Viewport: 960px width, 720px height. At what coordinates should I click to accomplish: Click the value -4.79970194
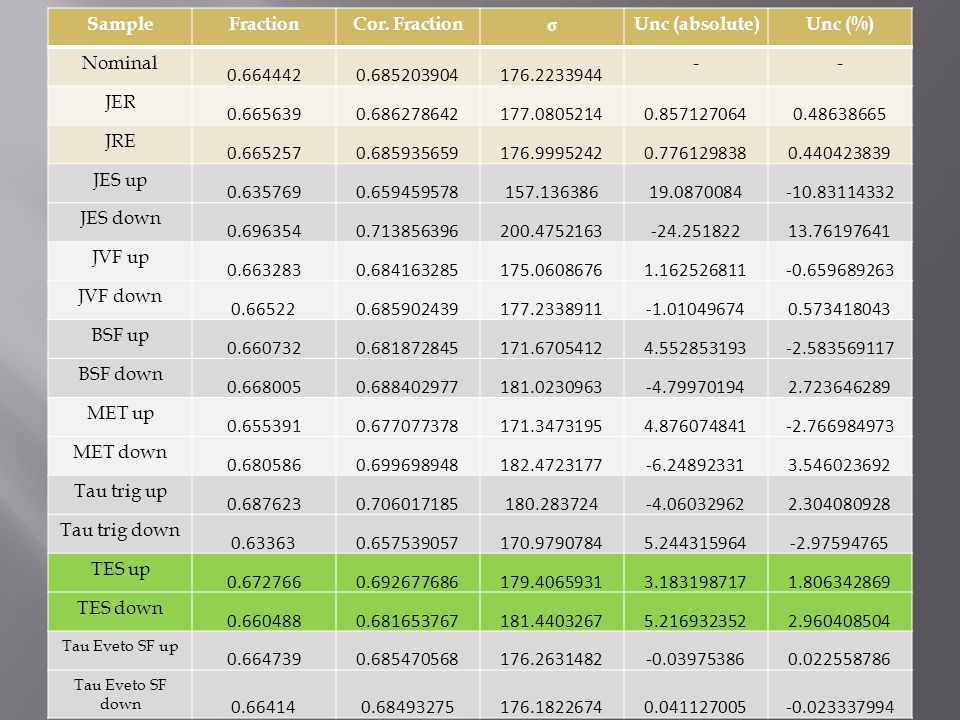[695, 387]
